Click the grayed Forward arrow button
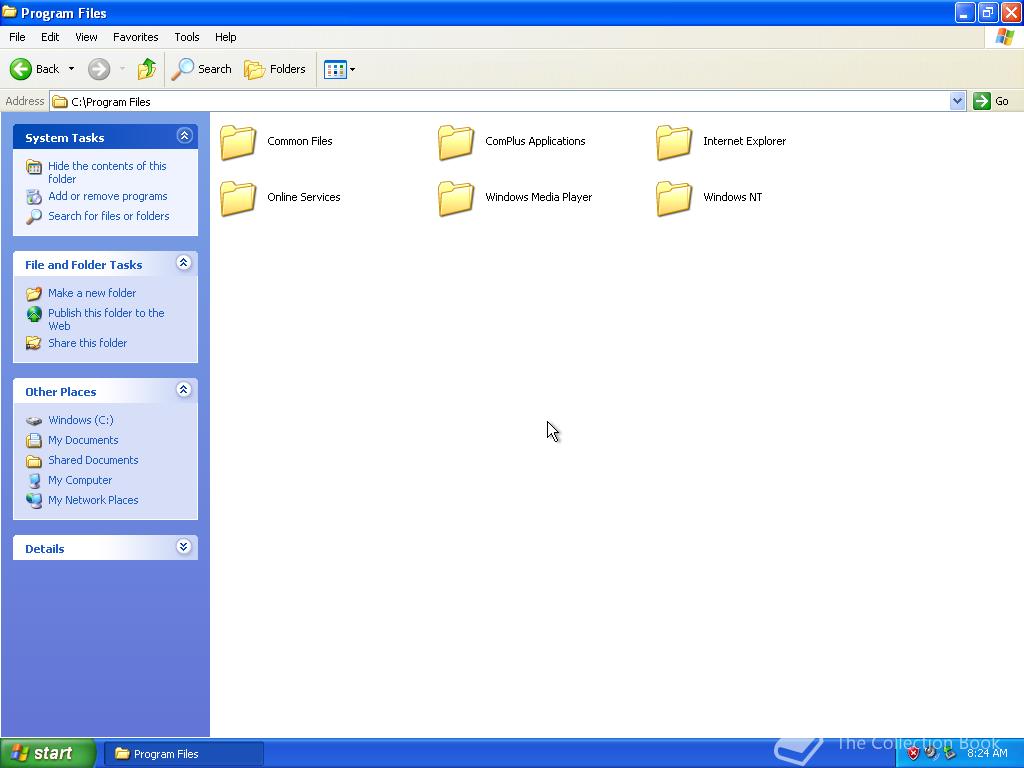The height and width of the screenshot is (768, 1024). pos(99,69)
